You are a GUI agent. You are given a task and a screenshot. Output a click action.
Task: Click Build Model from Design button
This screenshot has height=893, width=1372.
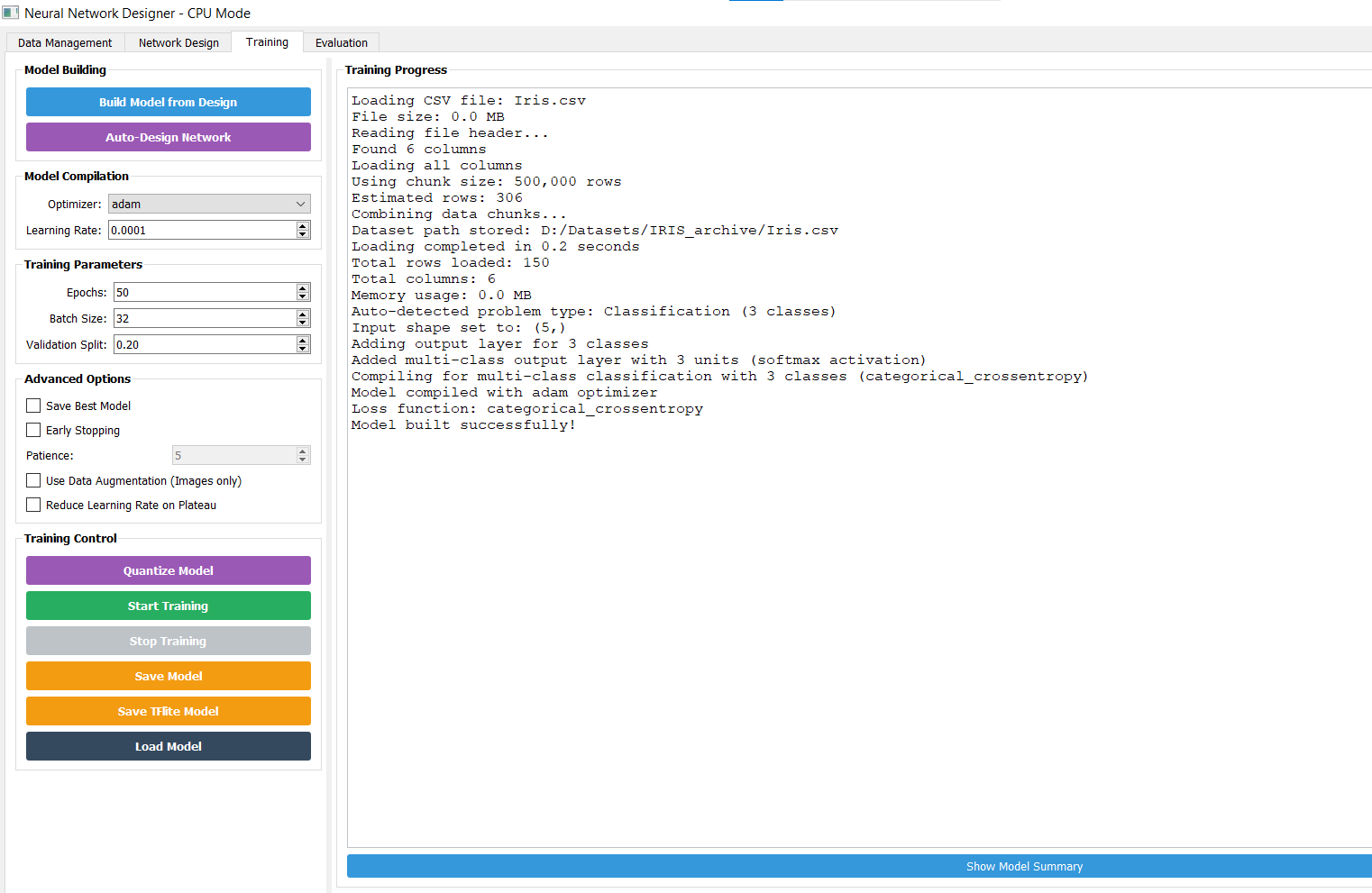pyautogui.click(x=169, y=102)
